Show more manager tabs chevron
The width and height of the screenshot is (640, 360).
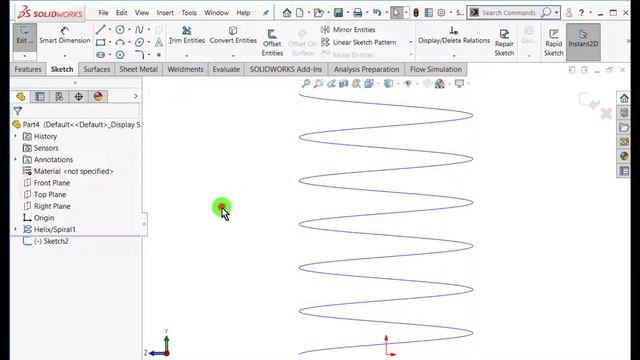click(x=136, y=96)
